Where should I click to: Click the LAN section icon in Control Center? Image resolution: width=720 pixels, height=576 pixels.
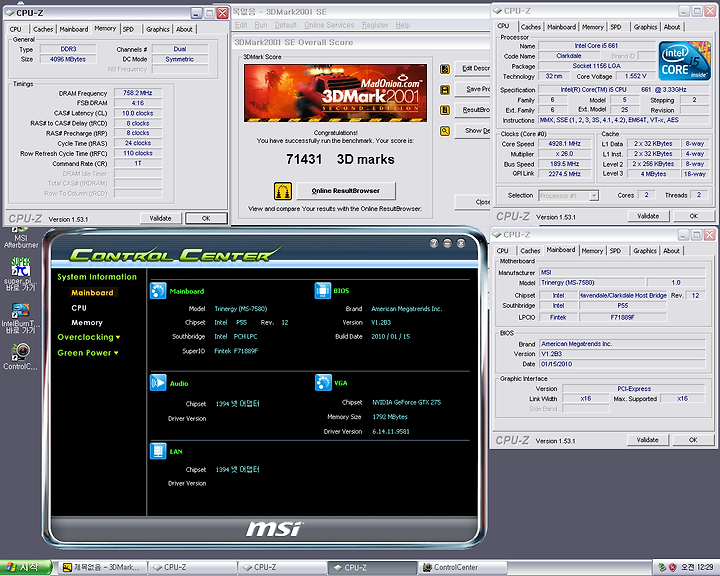(158, 451)
